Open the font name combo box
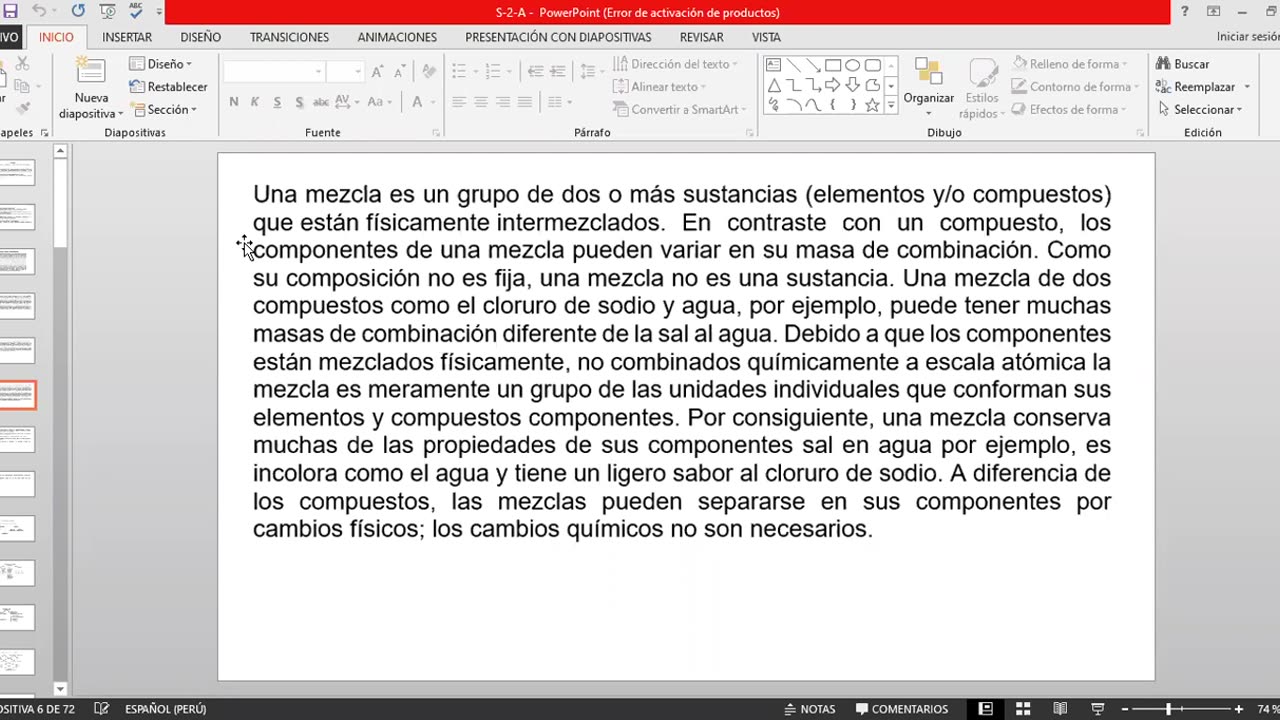 [x=275, y=72]
